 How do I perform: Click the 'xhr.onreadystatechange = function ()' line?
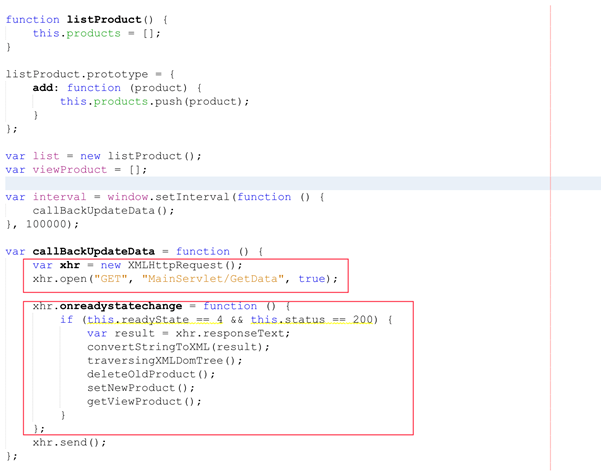coord(161,306)
